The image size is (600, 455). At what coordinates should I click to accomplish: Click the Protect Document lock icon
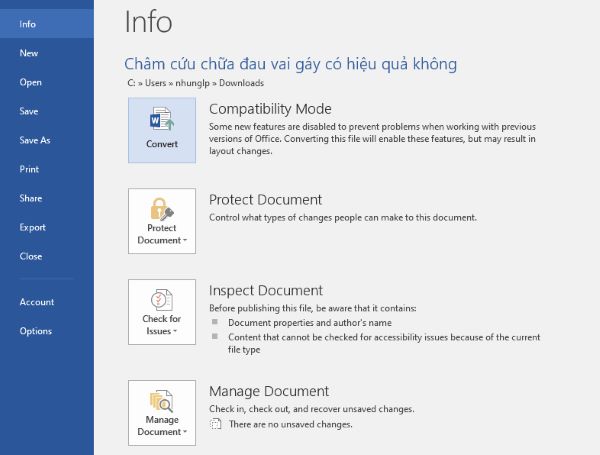[x=162, y=209]
